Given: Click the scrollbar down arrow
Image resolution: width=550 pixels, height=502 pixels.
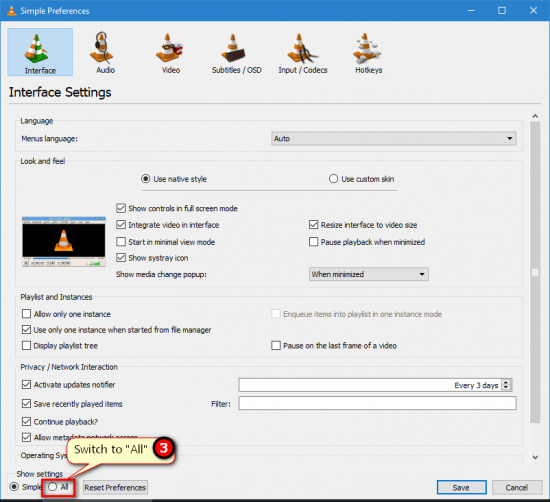Looking at the screenshot, I should [x=535, y=457].
